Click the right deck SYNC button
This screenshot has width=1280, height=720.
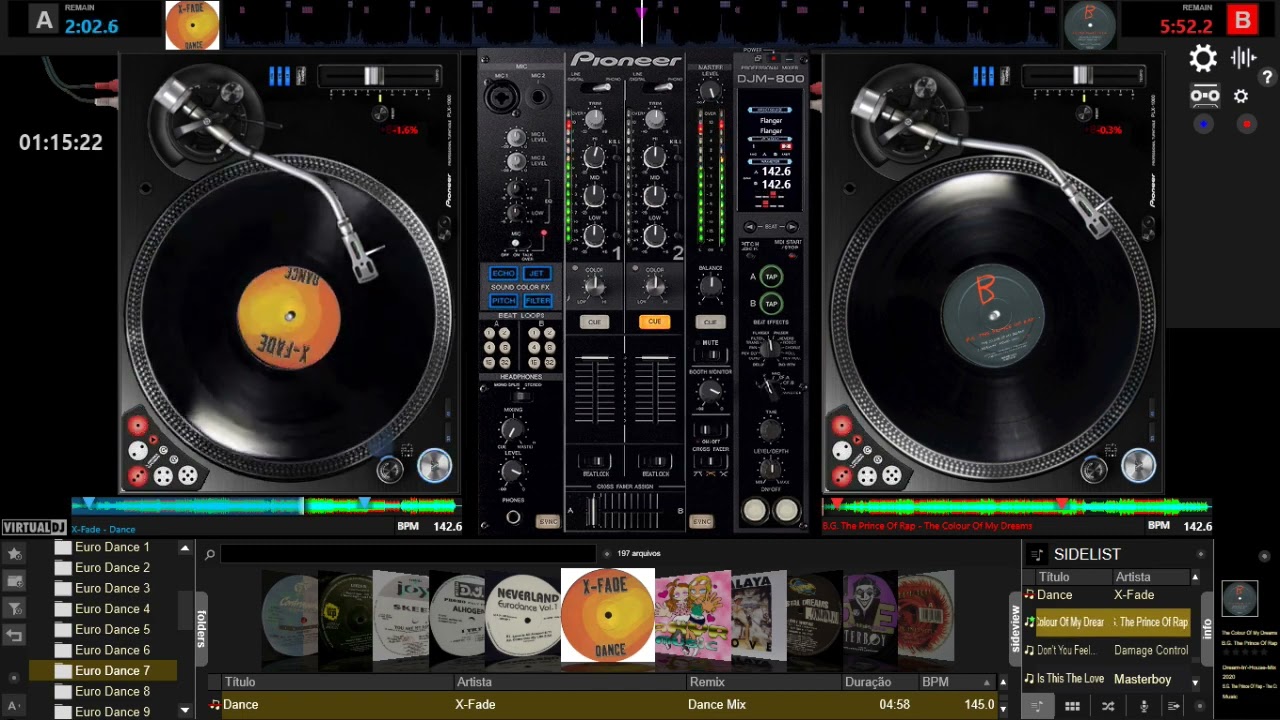[701, 522]
